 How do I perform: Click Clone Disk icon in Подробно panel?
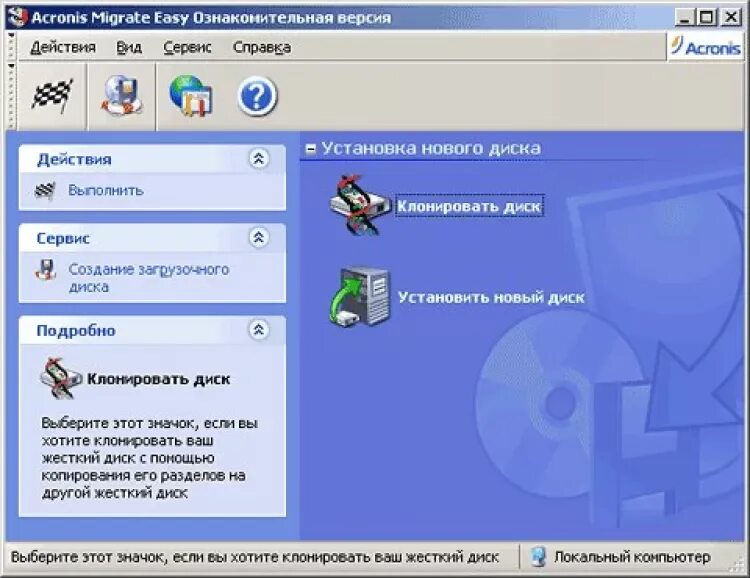[60, 378]
